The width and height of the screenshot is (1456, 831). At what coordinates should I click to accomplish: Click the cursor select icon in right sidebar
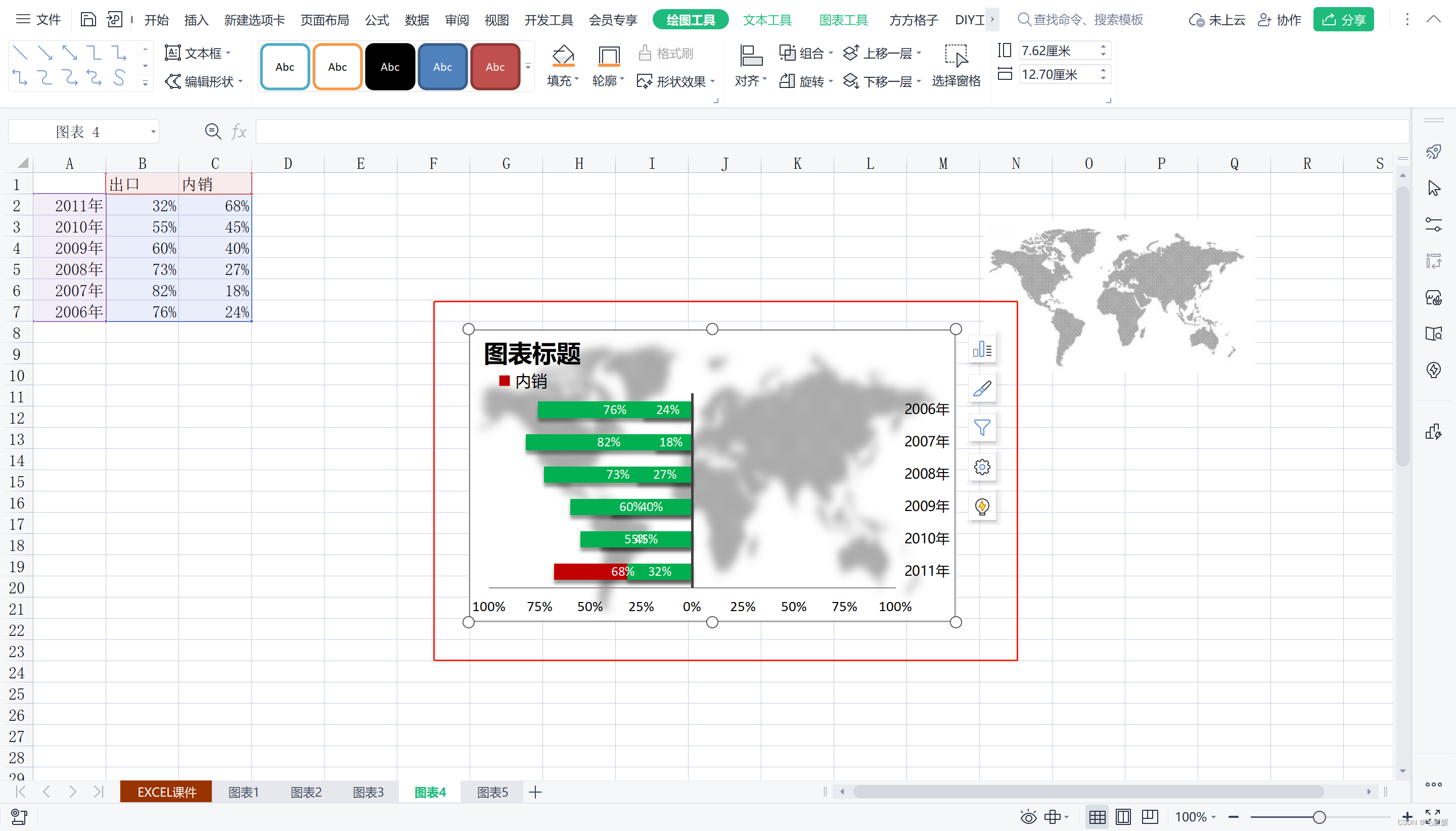click(x=1433, y=189)
